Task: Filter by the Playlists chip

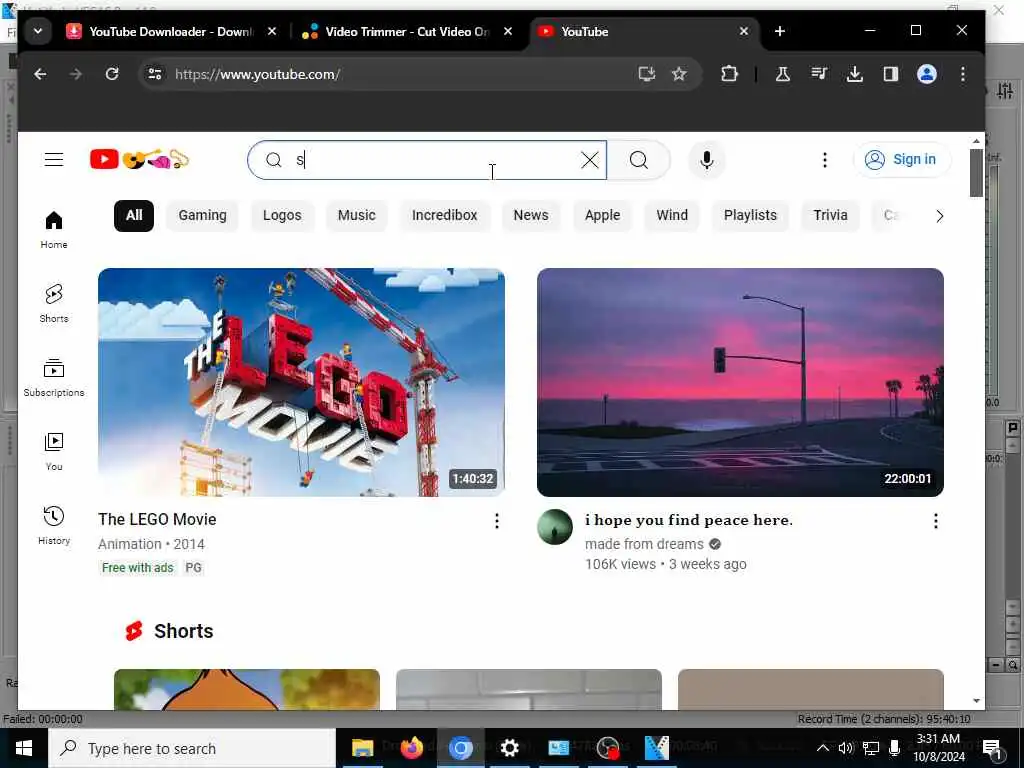Action: pyautogui.click(x=750, y=216)
